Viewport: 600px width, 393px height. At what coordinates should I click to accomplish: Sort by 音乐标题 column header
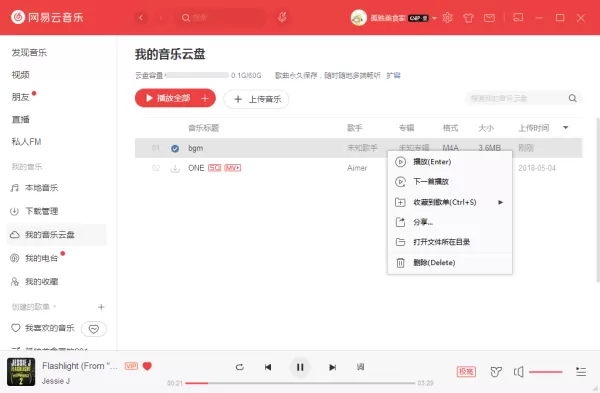click(204, 128)
